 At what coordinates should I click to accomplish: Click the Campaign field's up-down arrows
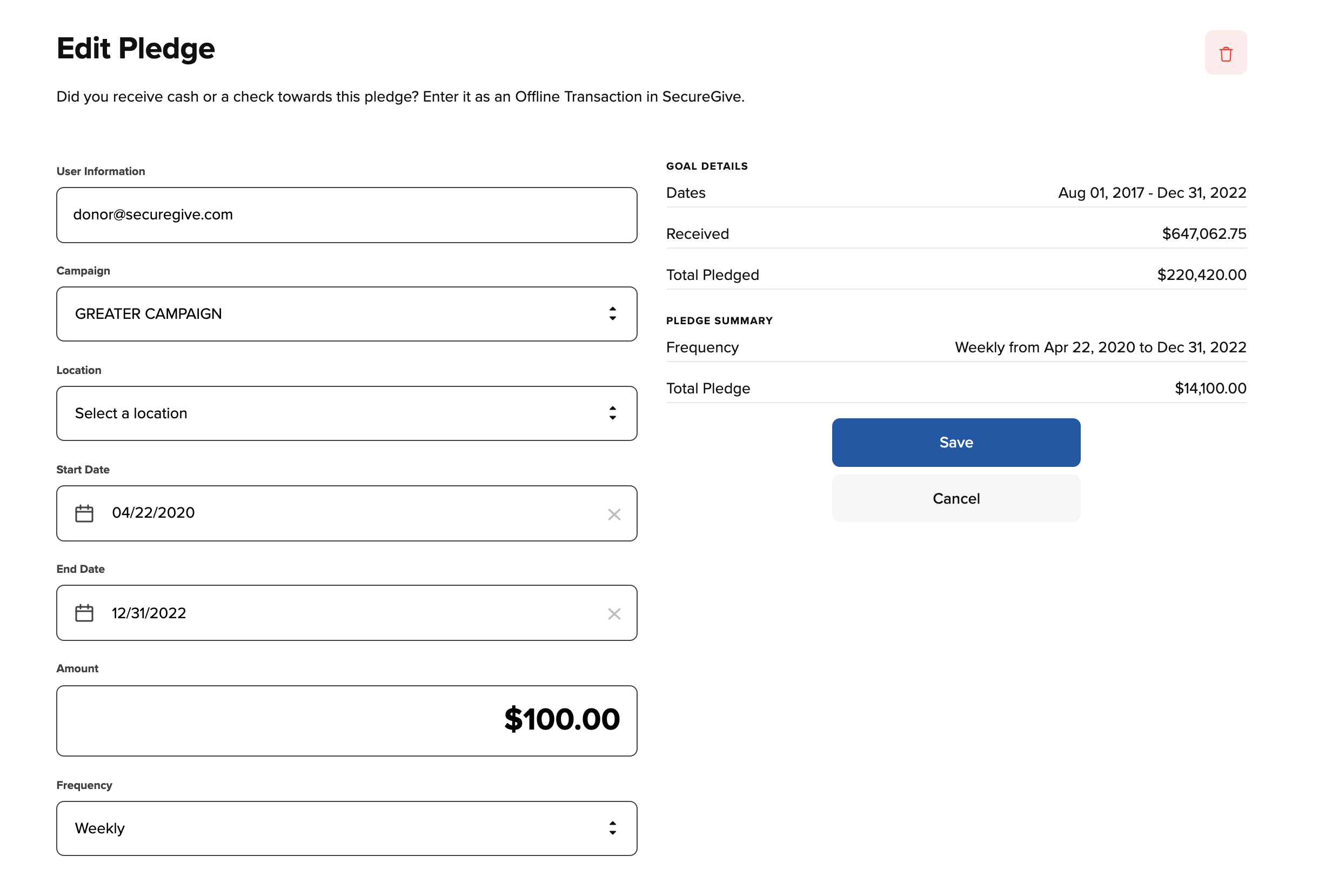[x=612, y=313]
